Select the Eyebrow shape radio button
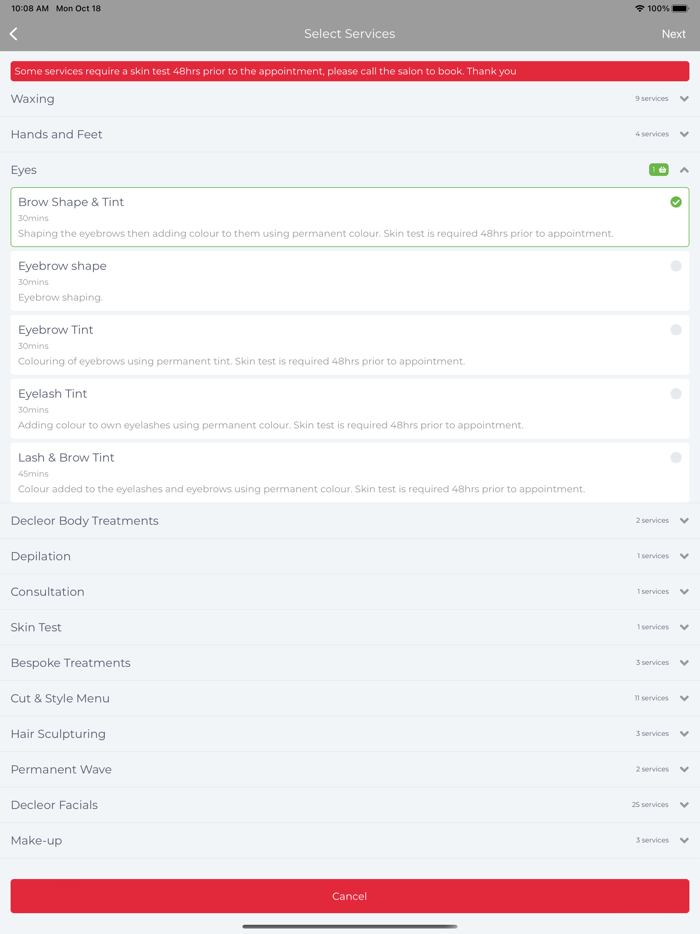Screen dimensions: 700x934 click(676, 266)
